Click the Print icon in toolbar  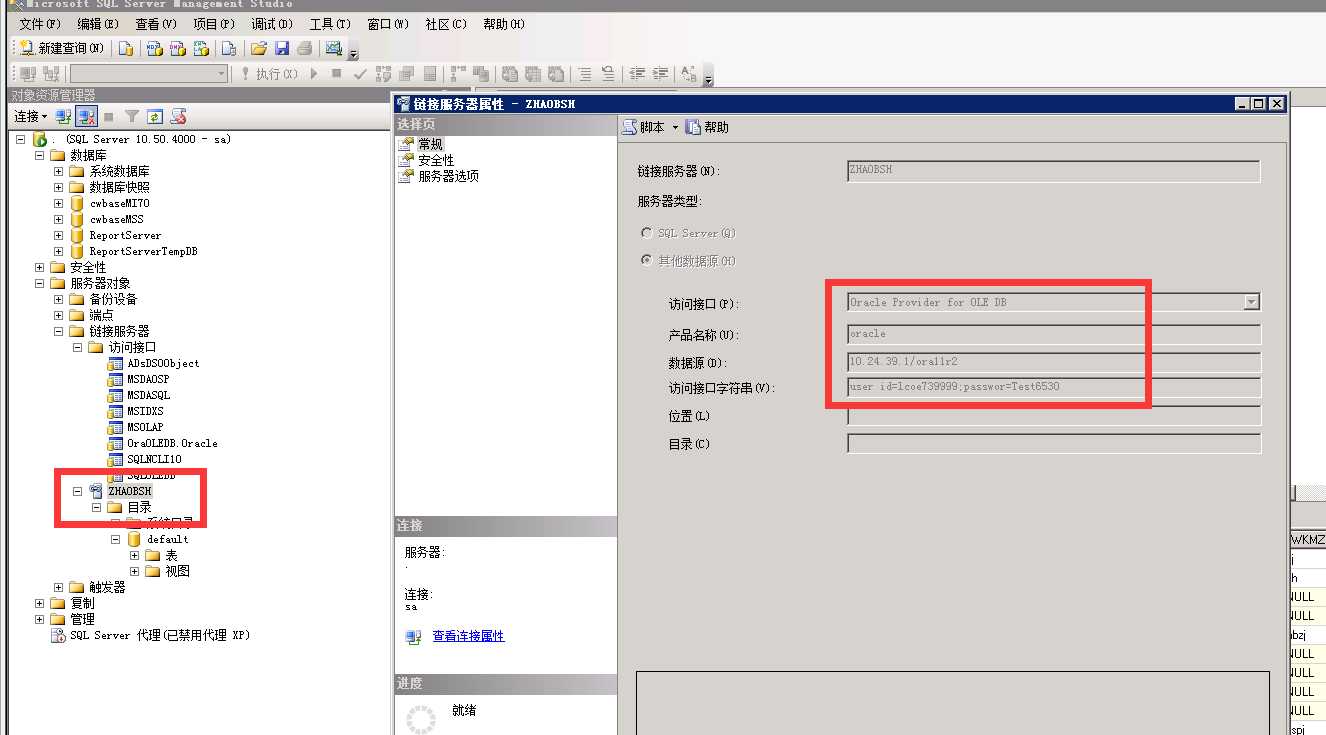pos(304,48)
